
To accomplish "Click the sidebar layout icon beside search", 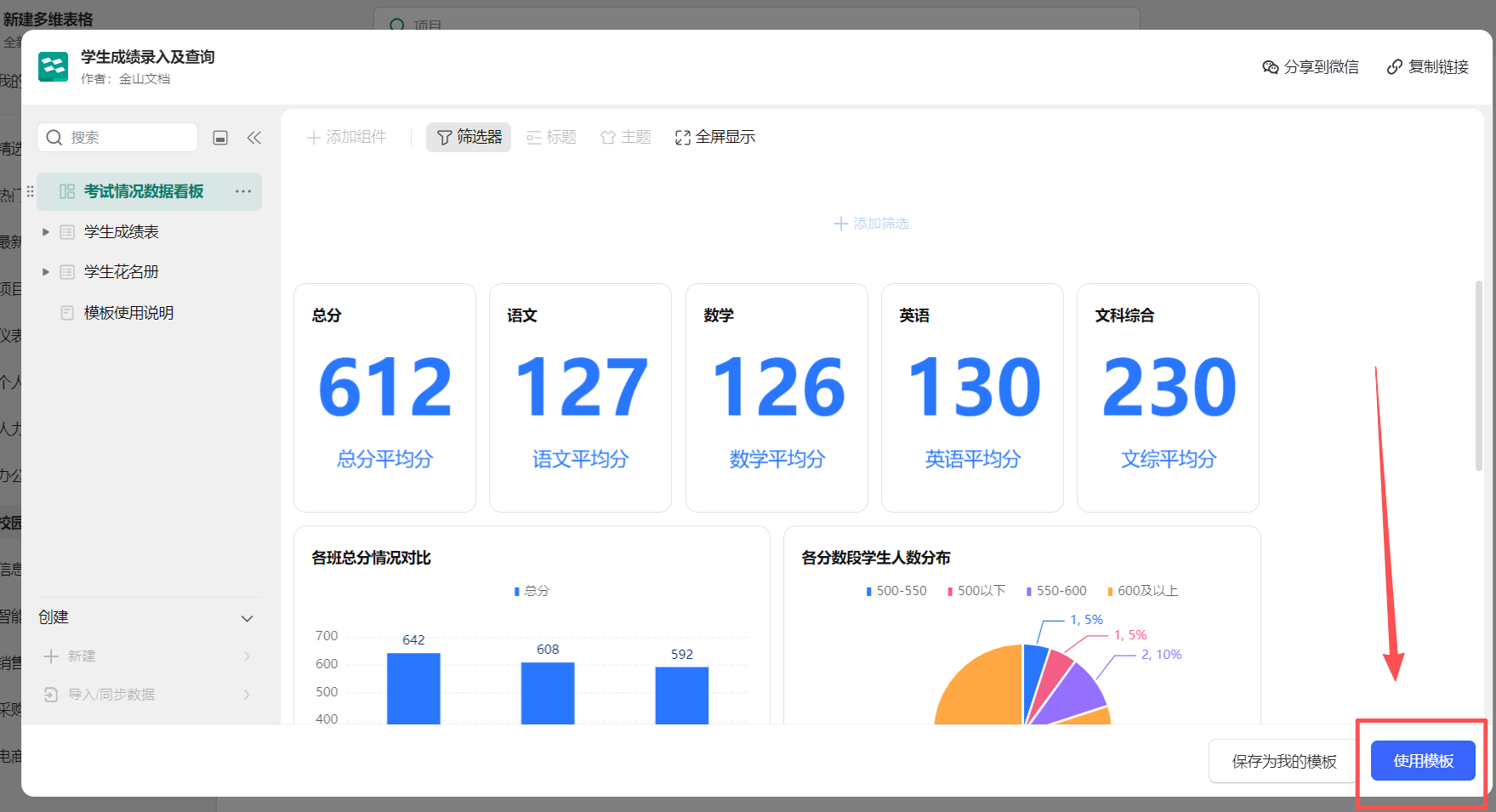I will [220, 138].
